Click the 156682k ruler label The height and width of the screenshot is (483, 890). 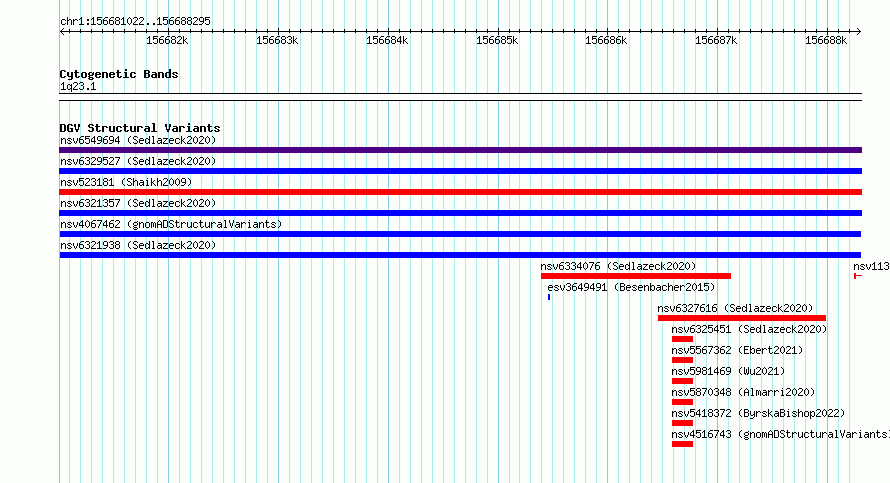(x=167, y=40)
